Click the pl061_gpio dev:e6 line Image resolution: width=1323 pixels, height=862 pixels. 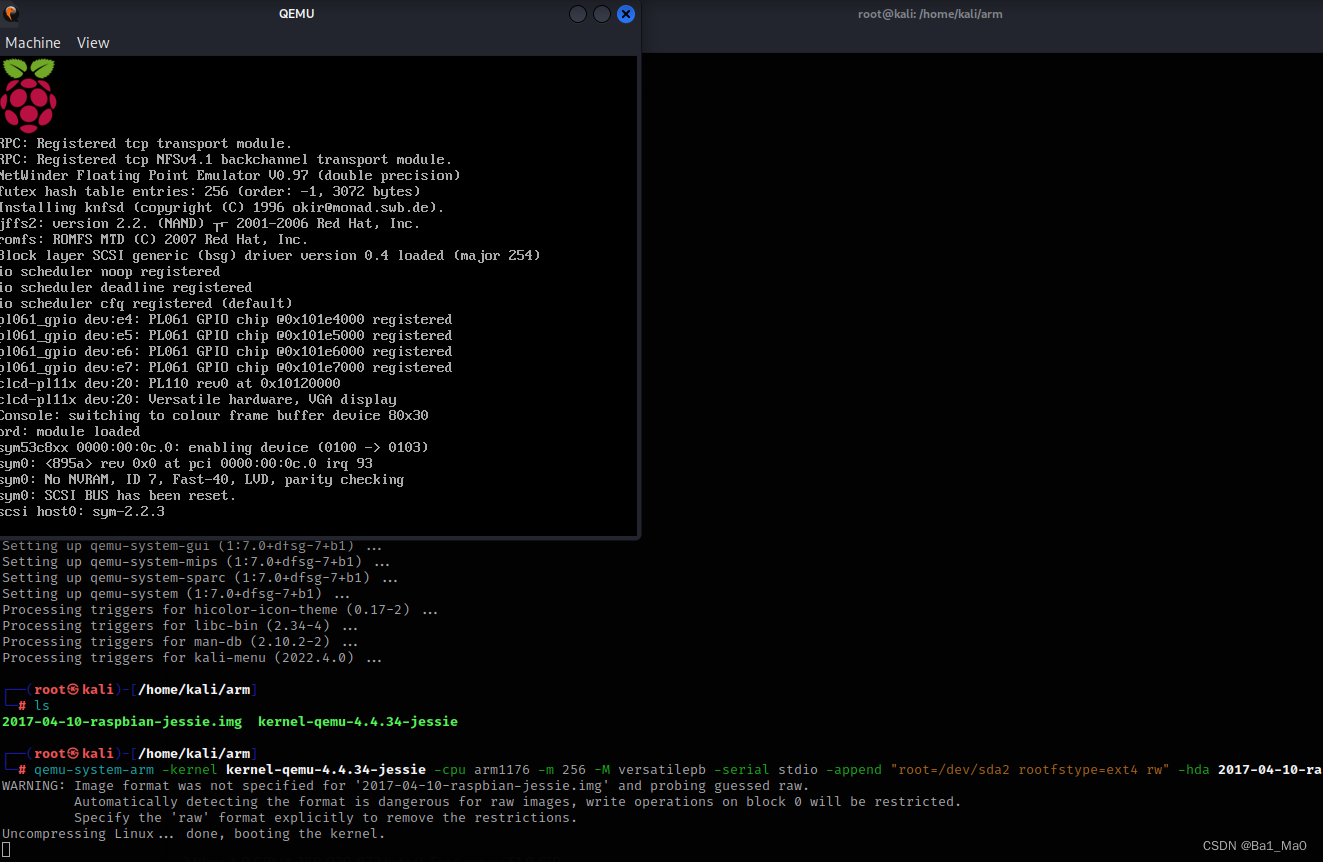tap(226, 352)
